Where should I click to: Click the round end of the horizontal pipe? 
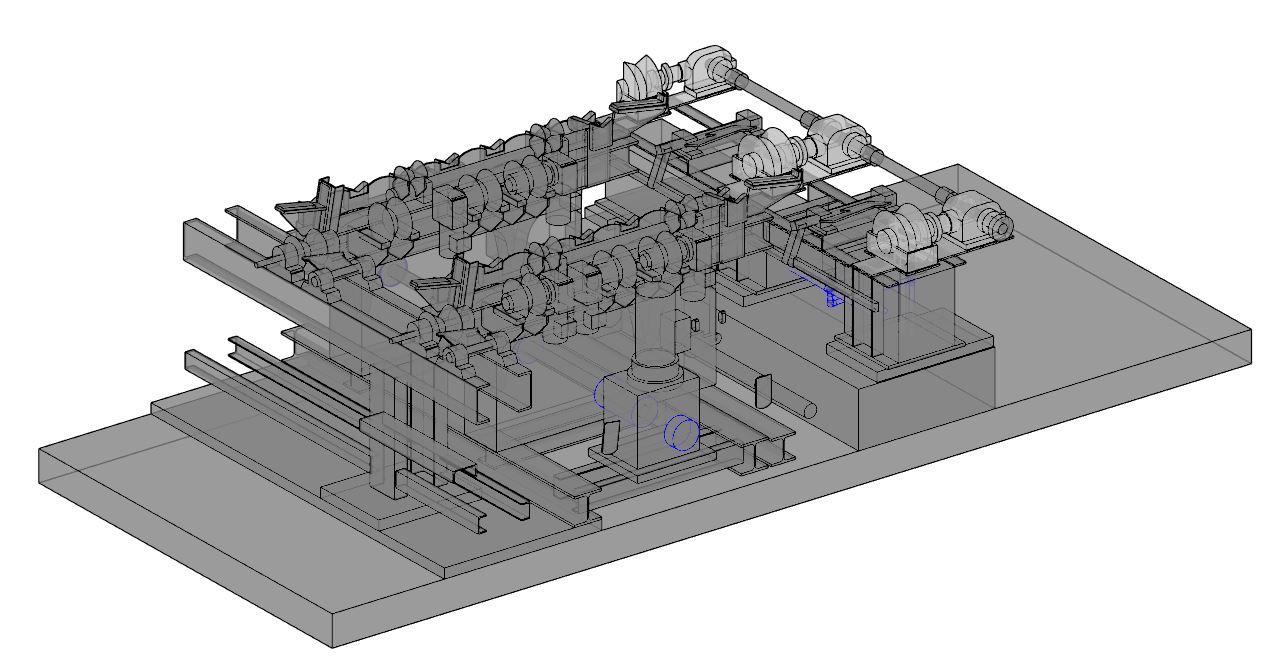[x=808, y=409]
